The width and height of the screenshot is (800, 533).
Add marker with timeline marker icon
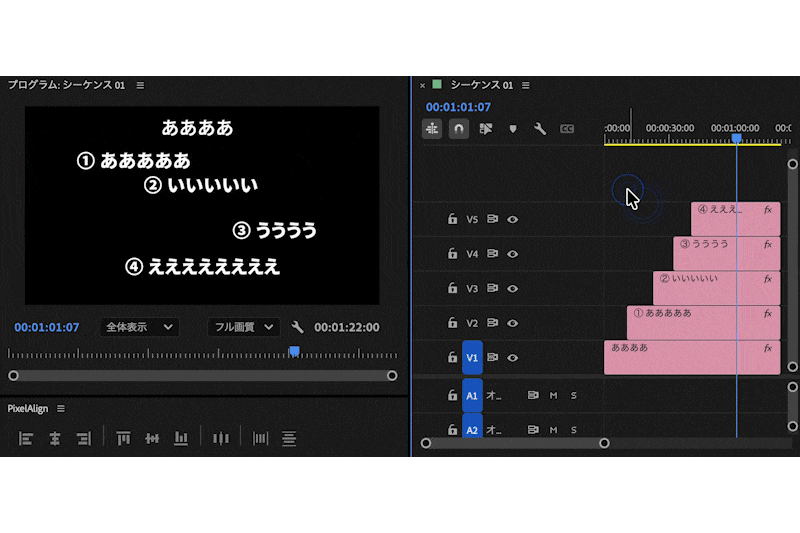pyautogui.click(x=513, y=129)
